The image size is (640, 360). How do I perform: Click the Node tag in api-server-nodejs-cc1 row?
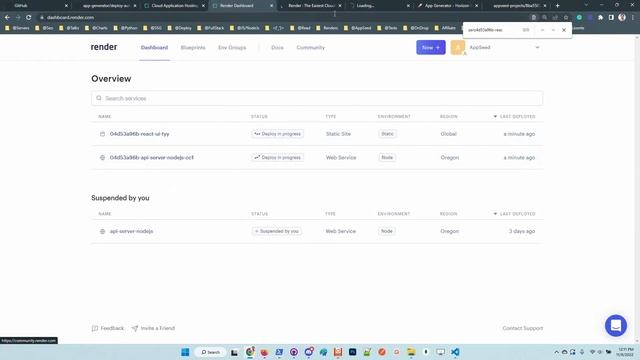[x=387, y=158]
